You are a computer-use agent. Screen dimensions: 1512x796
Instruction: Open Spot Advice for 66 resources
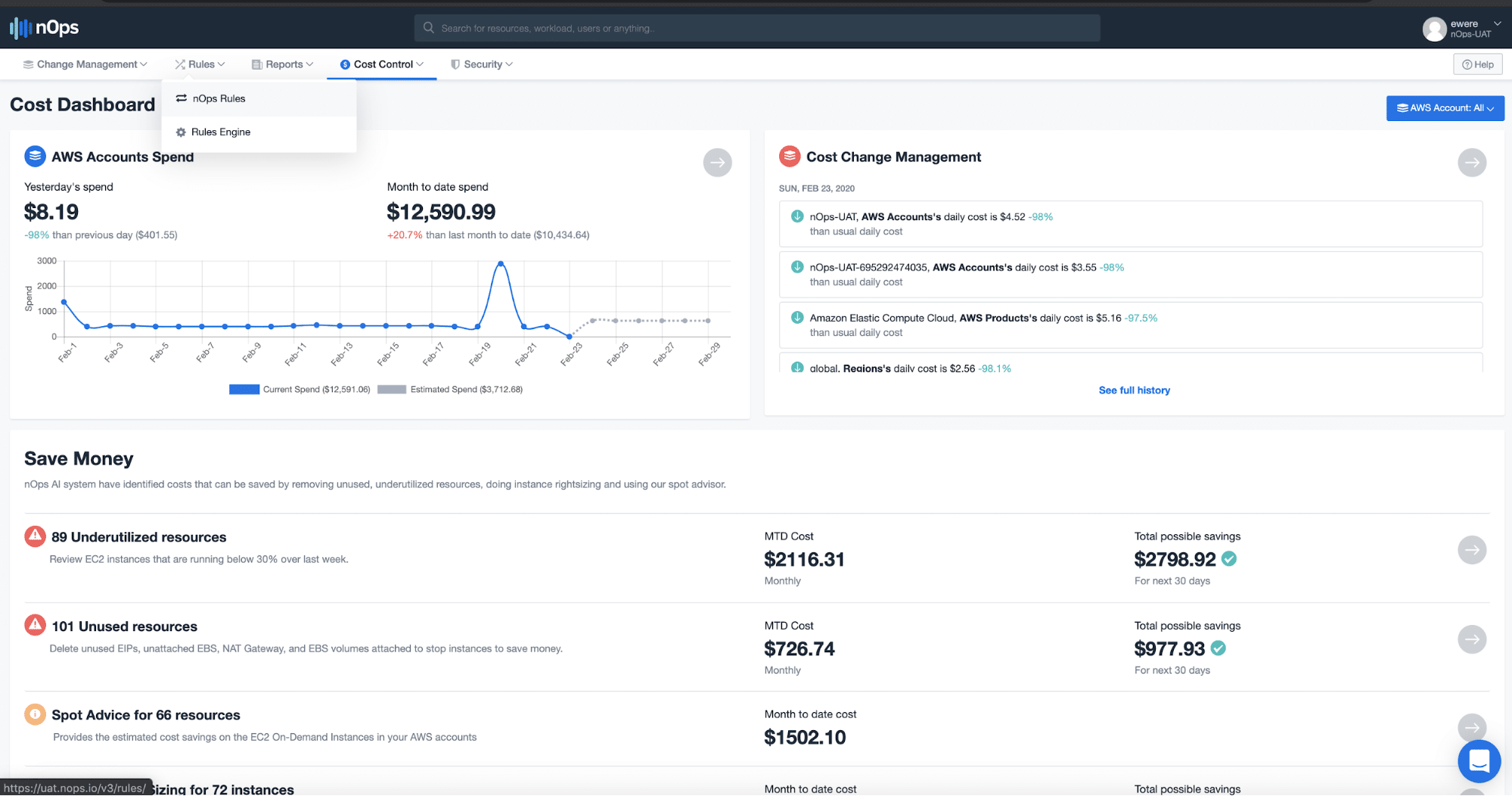146,715
